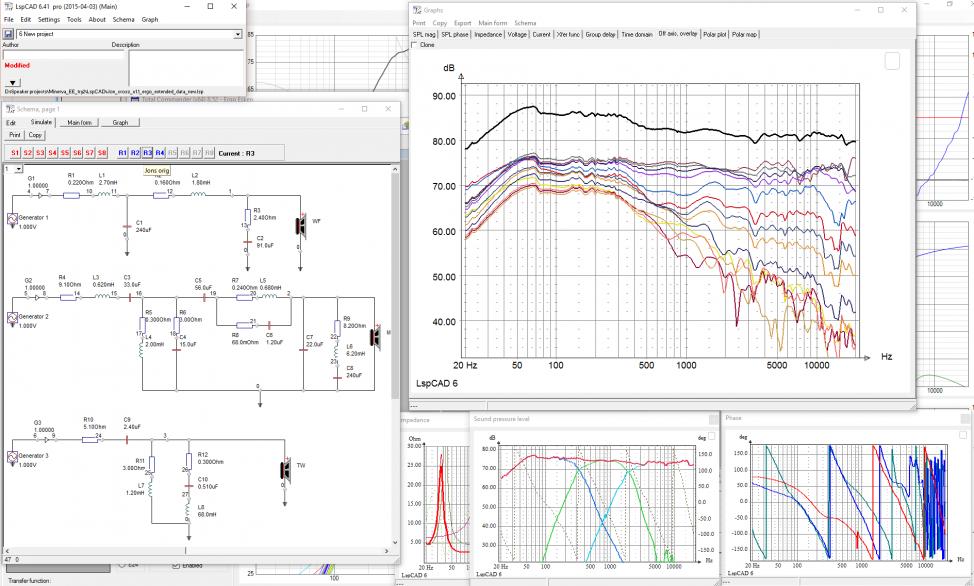Click the save project disk icon
Screen dimensions: 974x586
pos(9,34)
